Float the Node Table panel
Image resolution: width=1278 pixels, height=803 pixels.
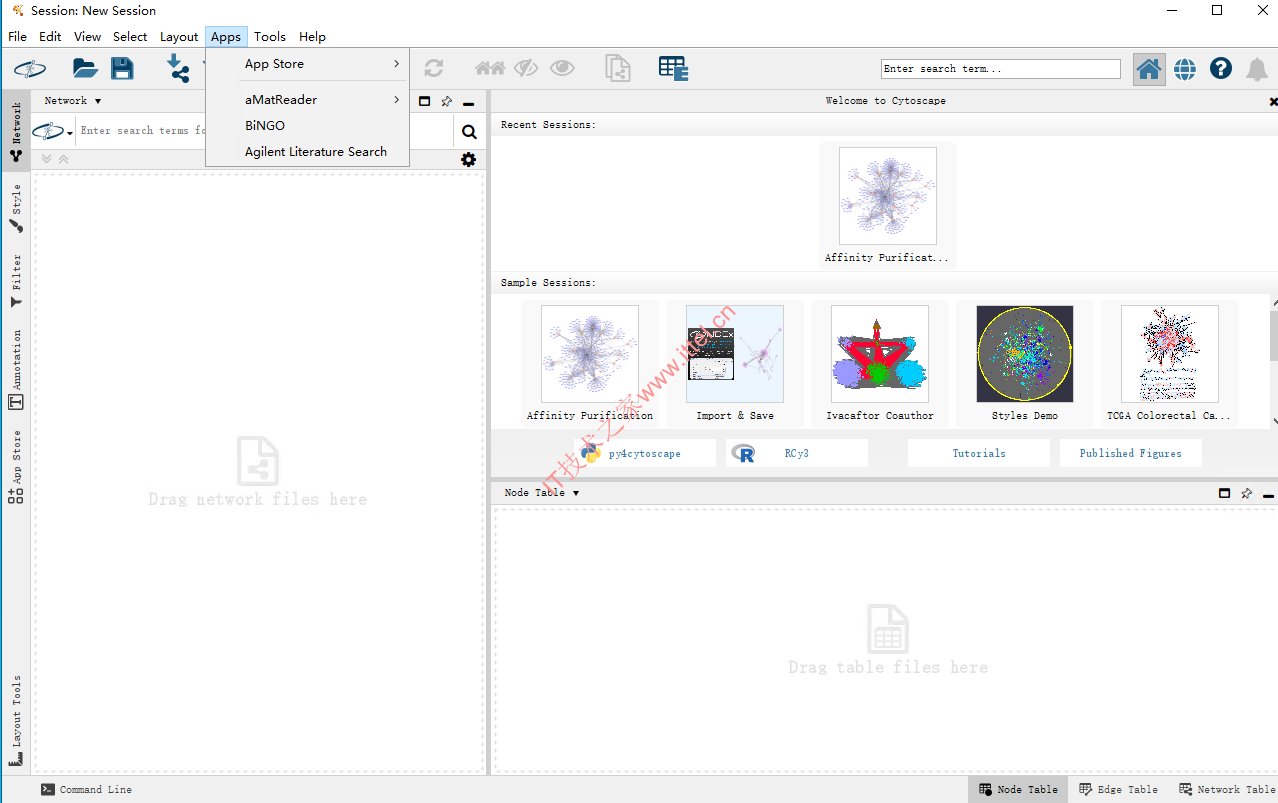[1224, 493]
